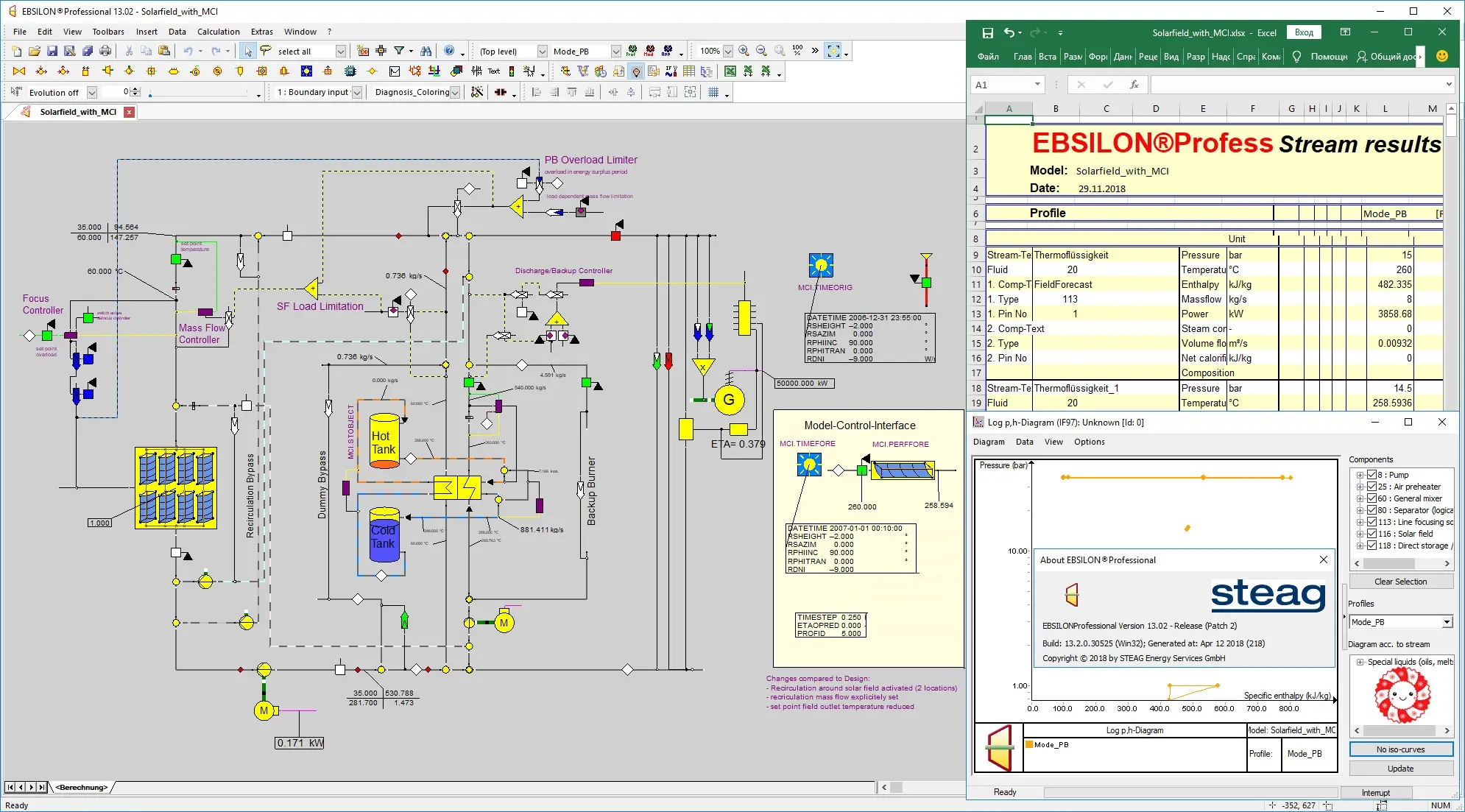Click the traffic light alarm icon
Screen dimensions: 1465x812
tap(512, 71)
